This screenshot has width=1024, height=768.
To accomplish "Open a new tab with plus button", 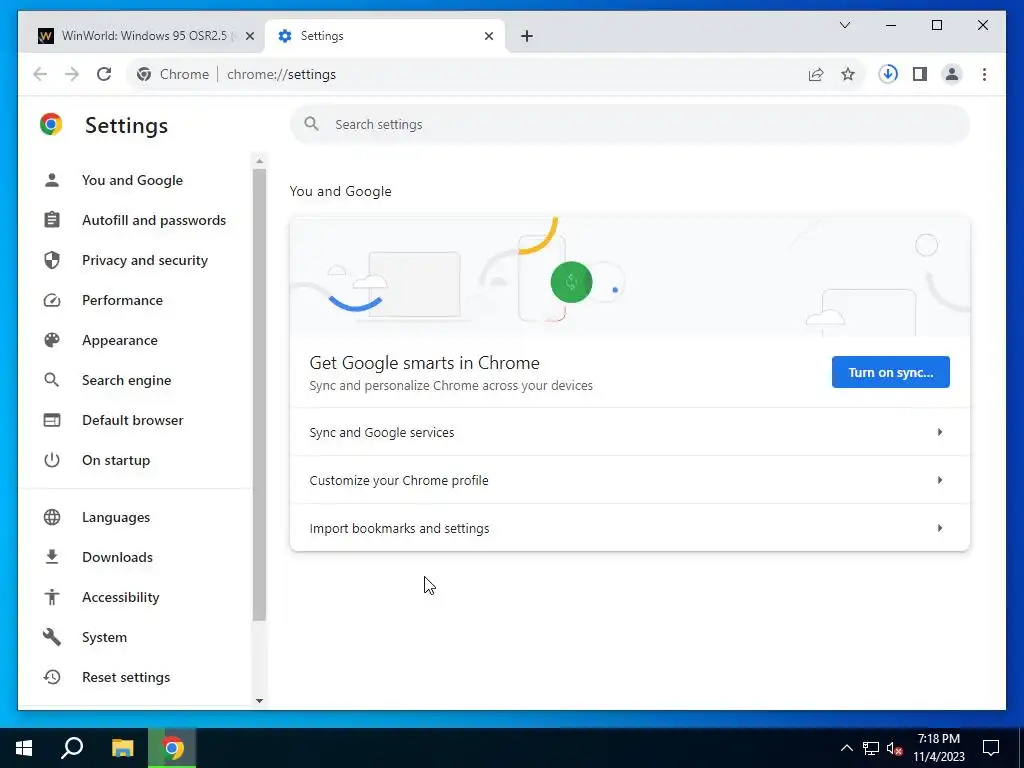I will pyautogui.click(x=527, y=36).
